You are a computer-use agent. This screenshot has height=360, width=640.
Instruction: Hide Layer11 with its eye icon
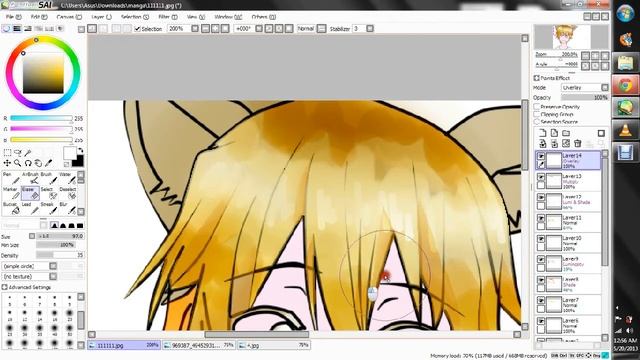tap(541, 218)
